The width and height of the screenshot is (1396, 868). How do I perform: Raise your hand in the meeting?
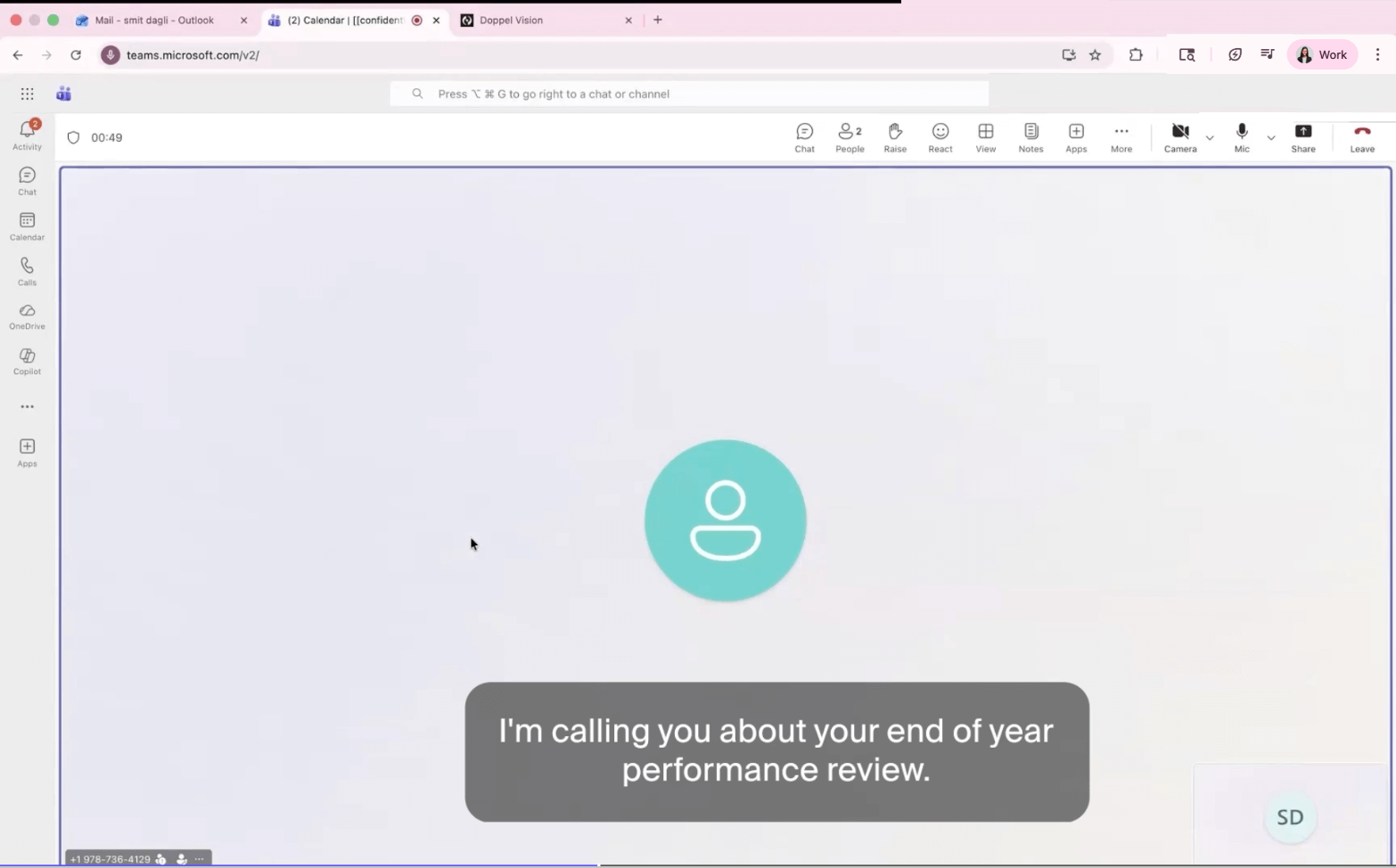[894, 137]
